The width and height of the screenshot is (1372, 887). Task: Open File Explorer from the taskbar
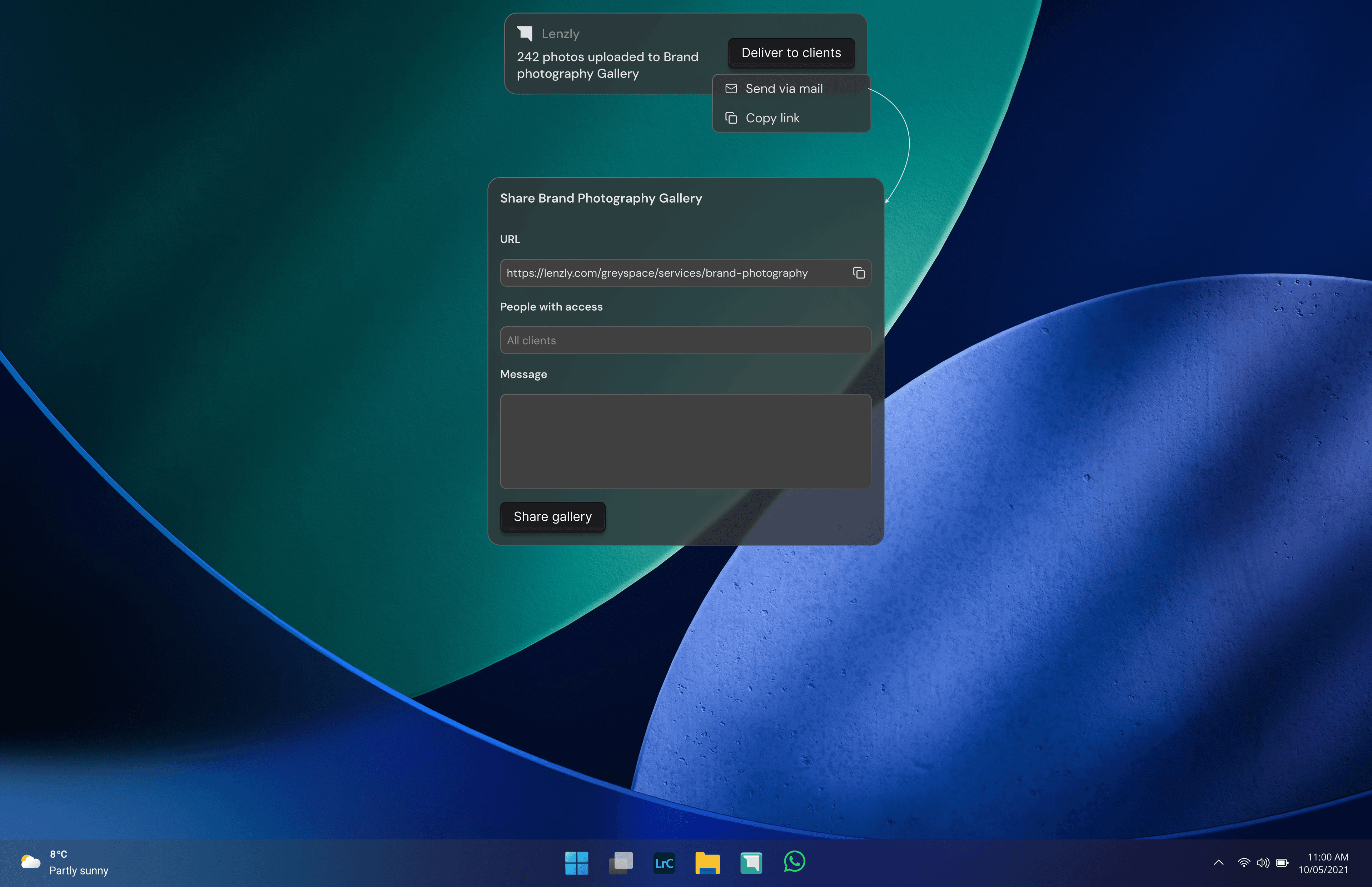(x=707, y=863)
